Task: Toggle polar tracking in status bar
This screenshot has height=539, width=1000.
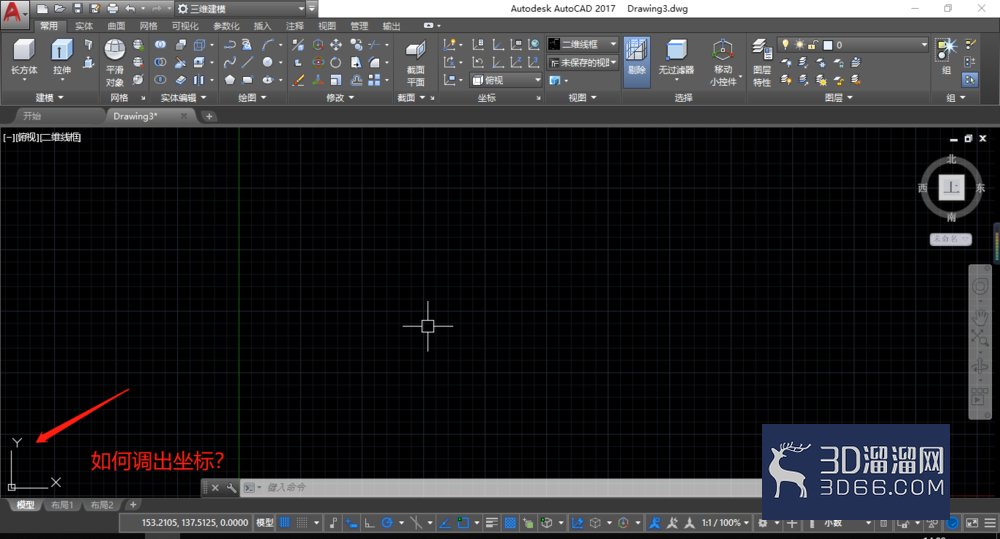Action: coord(387,523)
